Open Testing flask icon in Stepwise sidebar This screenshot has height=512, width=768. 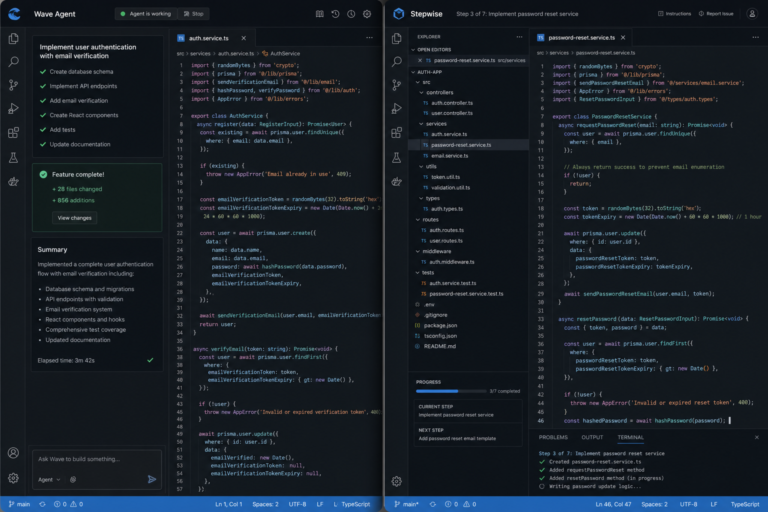coord(397,157)
